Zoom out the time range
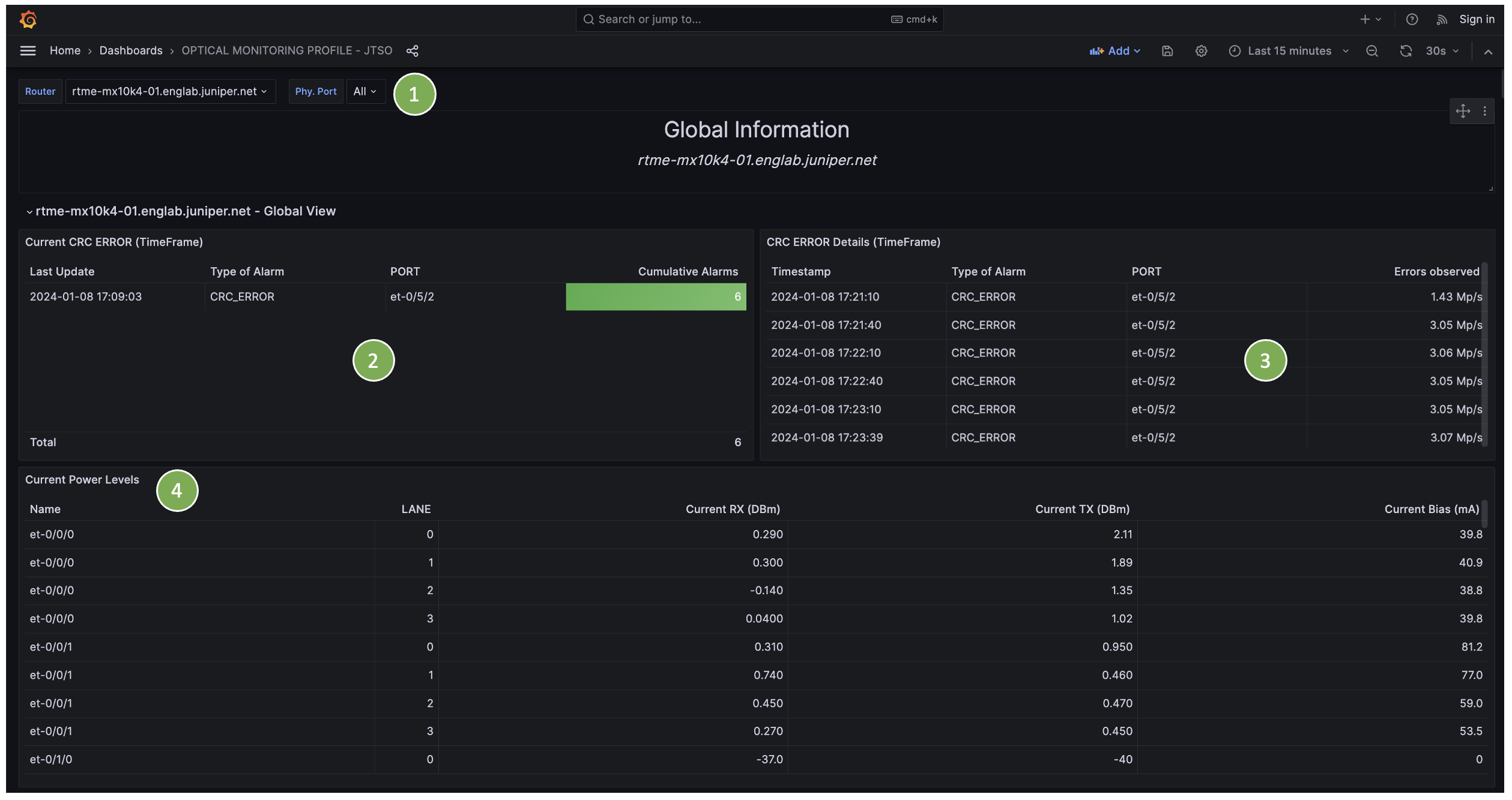 [x=1371, y=51]
